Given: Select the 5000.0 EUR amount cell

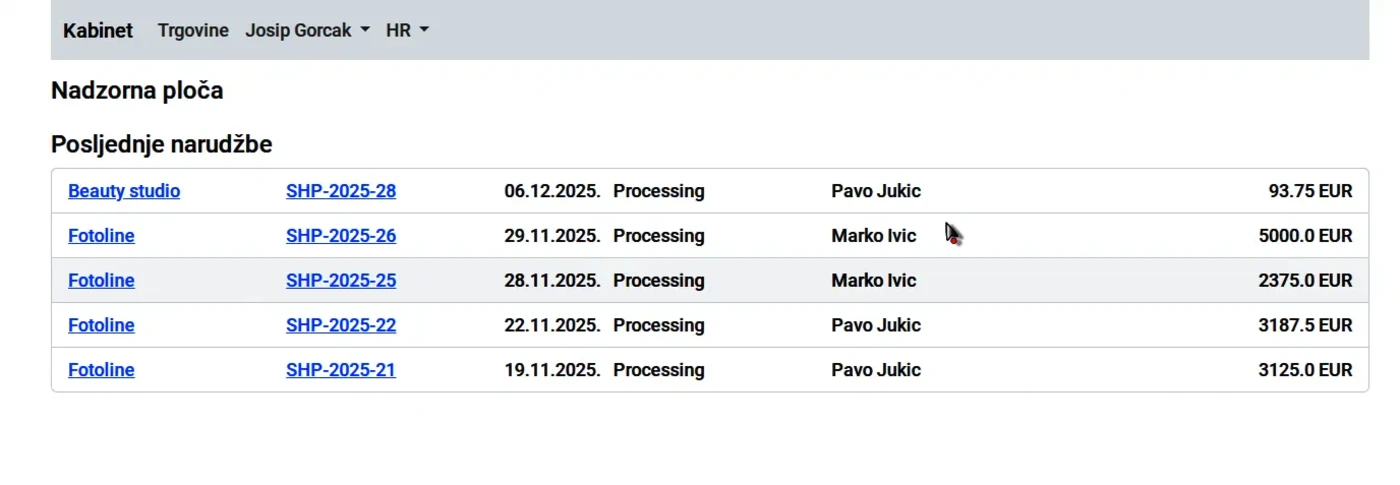Looking at the screenshot, I should click(x=1305, y=236).
